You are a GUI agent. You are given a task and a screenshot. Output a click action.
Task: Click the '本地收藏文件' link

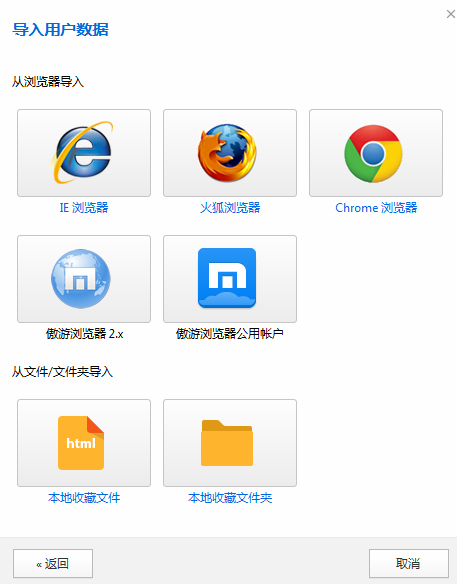coord(84,498)
